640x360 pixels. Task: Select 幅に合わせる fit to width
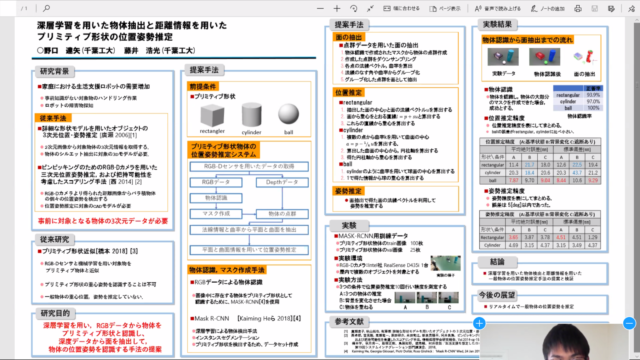(401, 9)
